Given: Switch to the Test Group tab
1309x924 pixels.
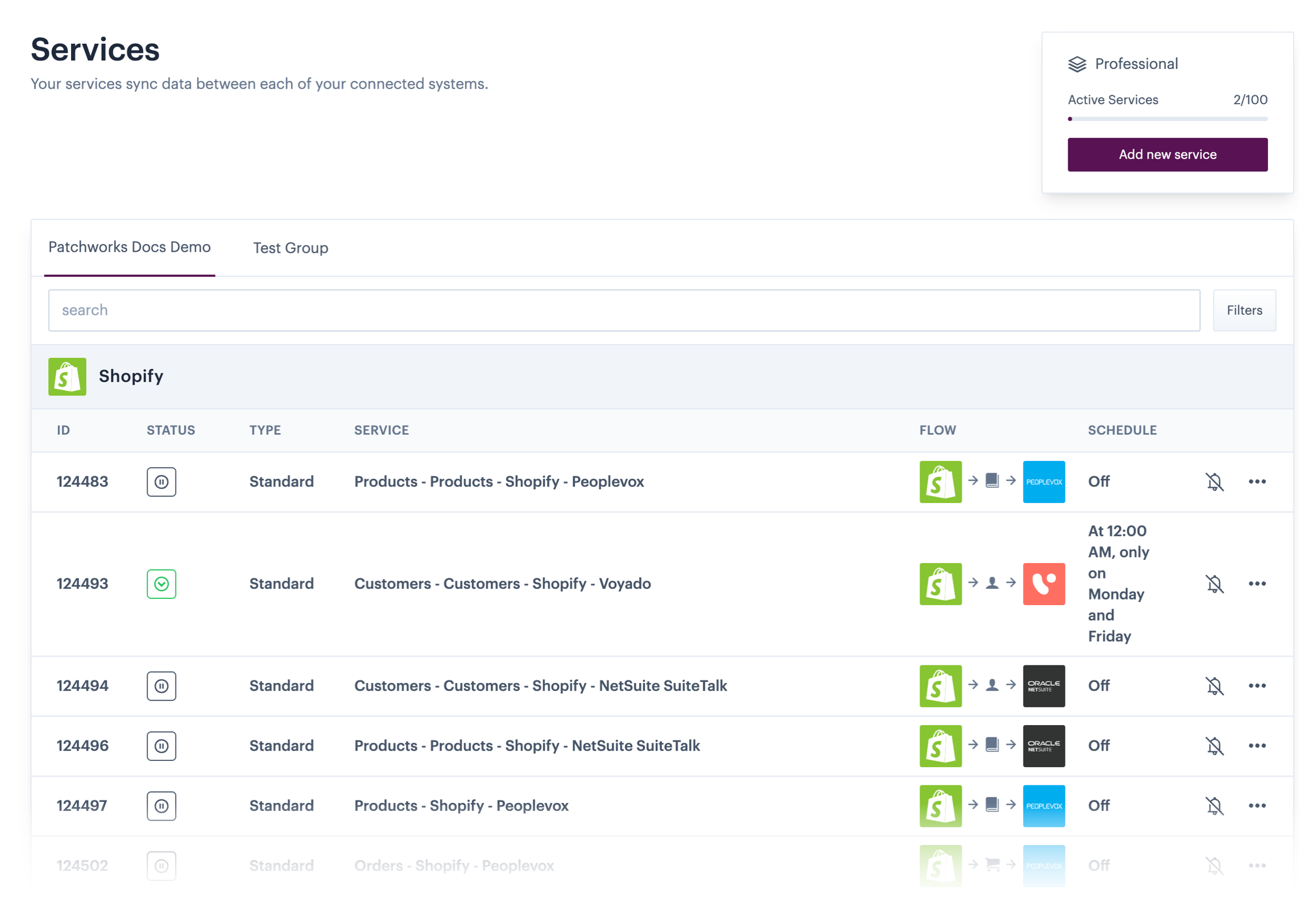Looking at the screenshot, I should tap(290, 248).
